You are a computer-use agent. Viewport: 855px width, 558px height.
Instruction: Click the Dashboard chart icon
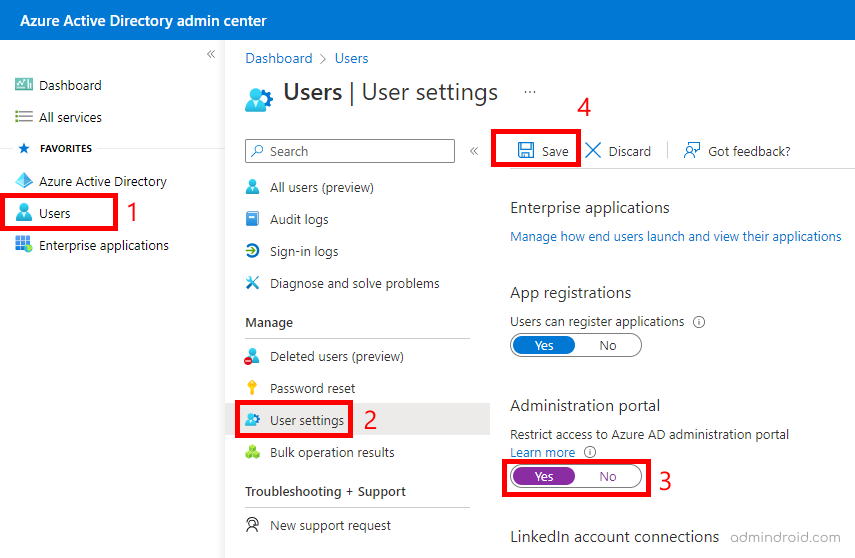(x=23, y=85)
